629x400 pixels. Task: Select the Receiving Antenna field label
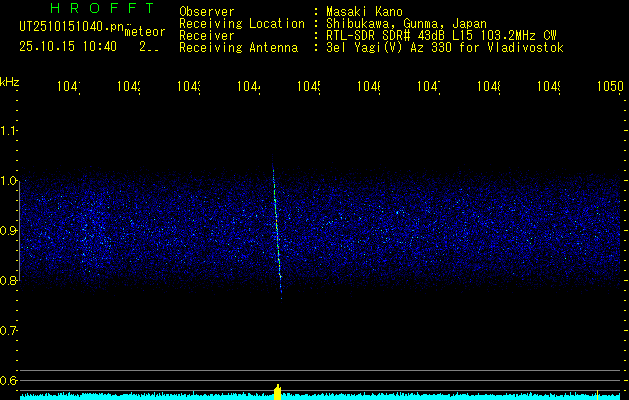click(x=238, y=47)
